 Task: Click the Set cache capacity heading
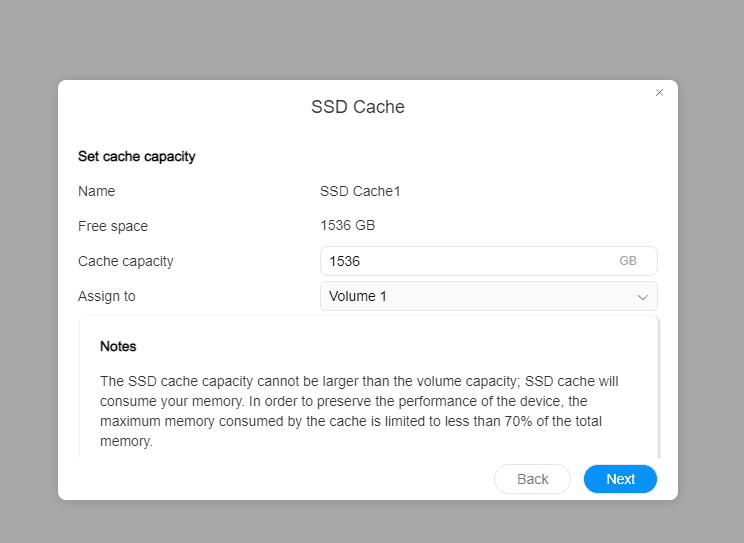(136, 157)
